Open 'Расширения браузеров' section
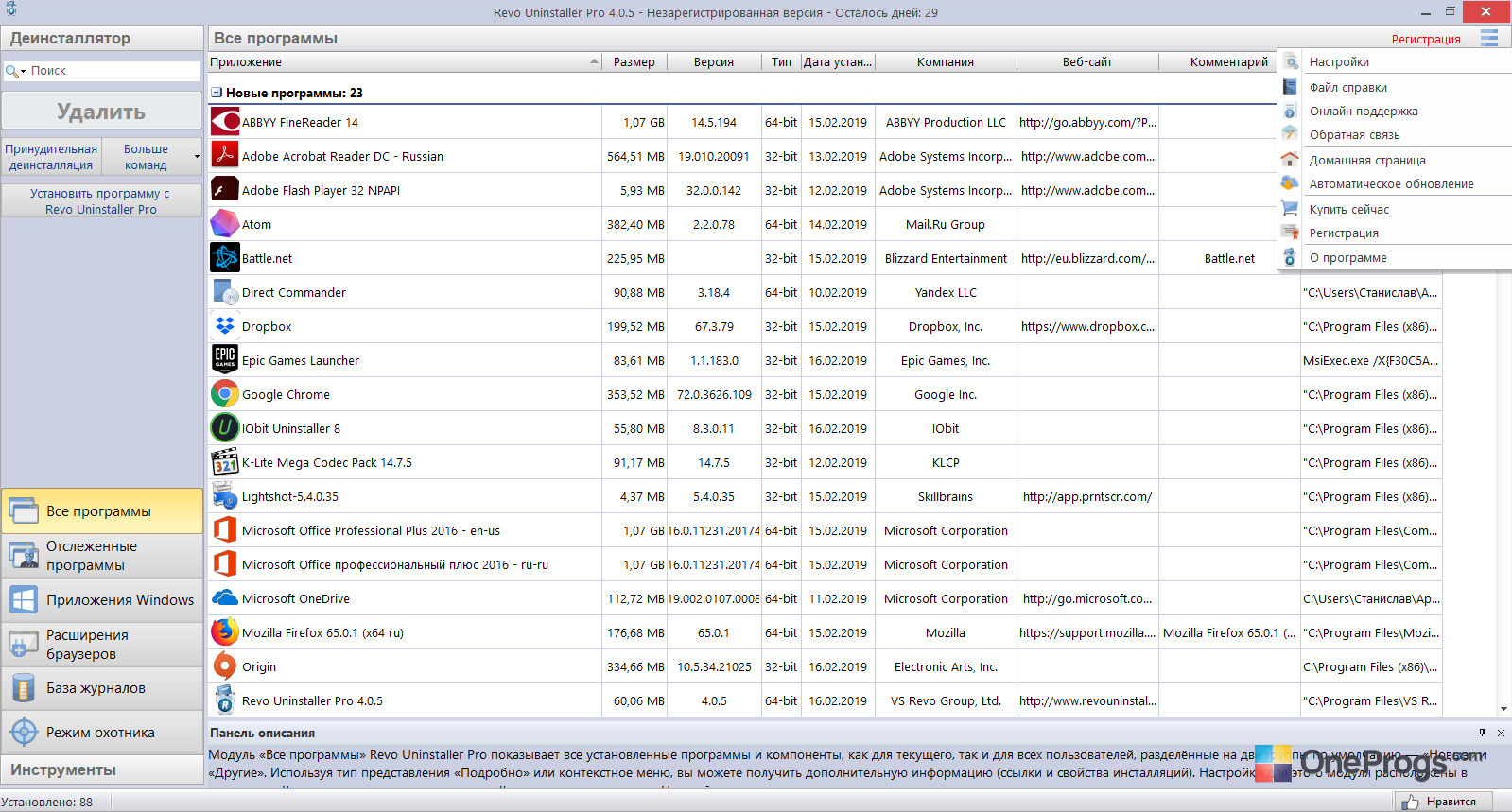 102,645
